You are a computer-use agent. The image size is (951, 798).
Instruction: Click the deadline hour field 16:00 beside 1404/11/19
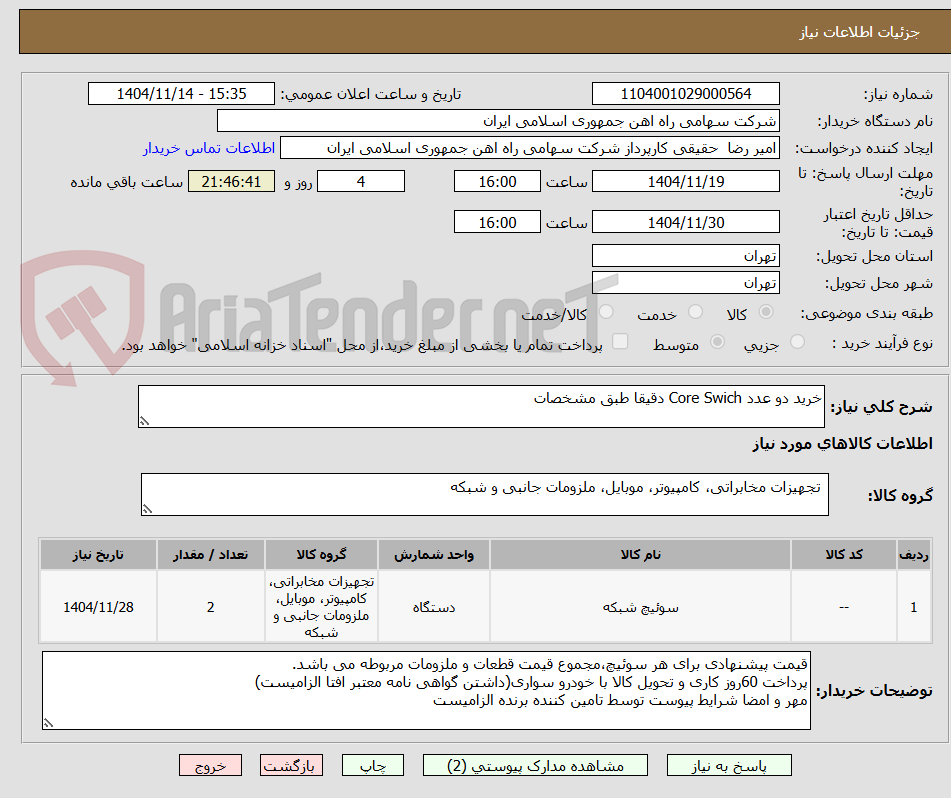pos(497,181)
